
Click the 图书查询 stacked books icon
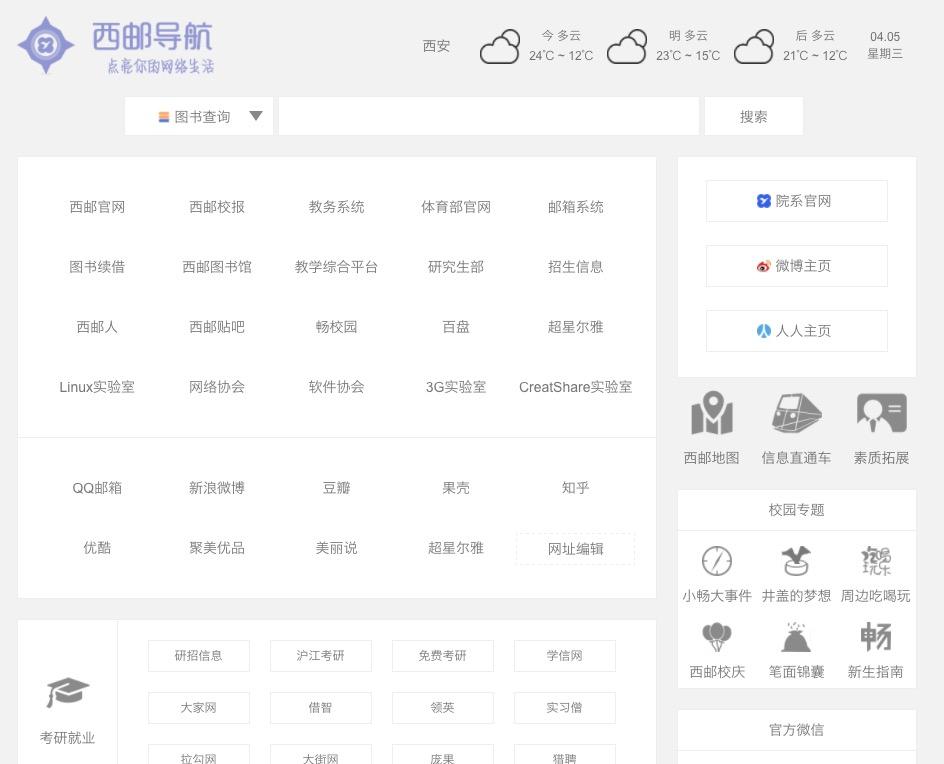coord(164,117)
